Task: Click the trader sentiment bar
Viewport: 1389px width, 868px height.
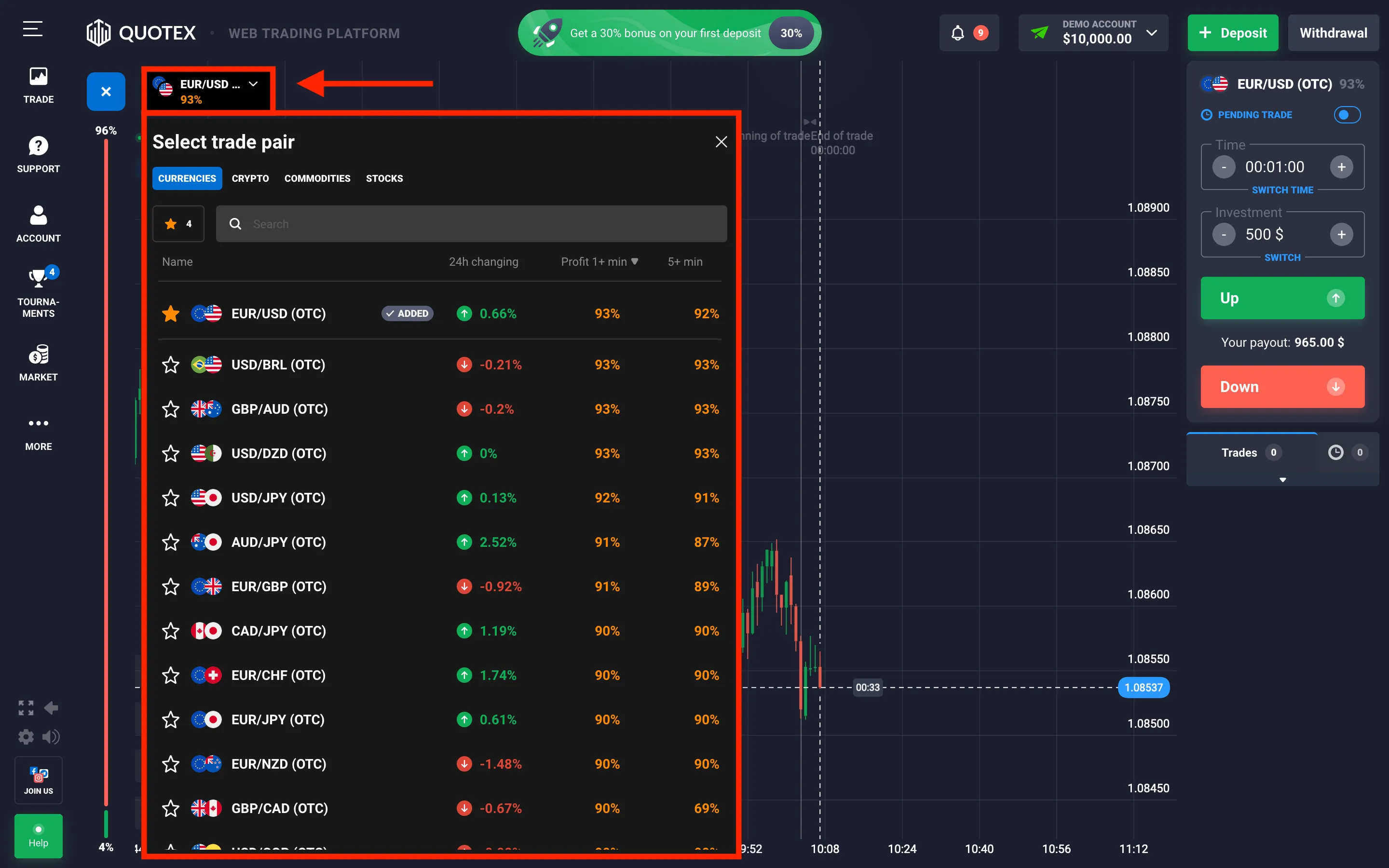Action: pos(106,488)
